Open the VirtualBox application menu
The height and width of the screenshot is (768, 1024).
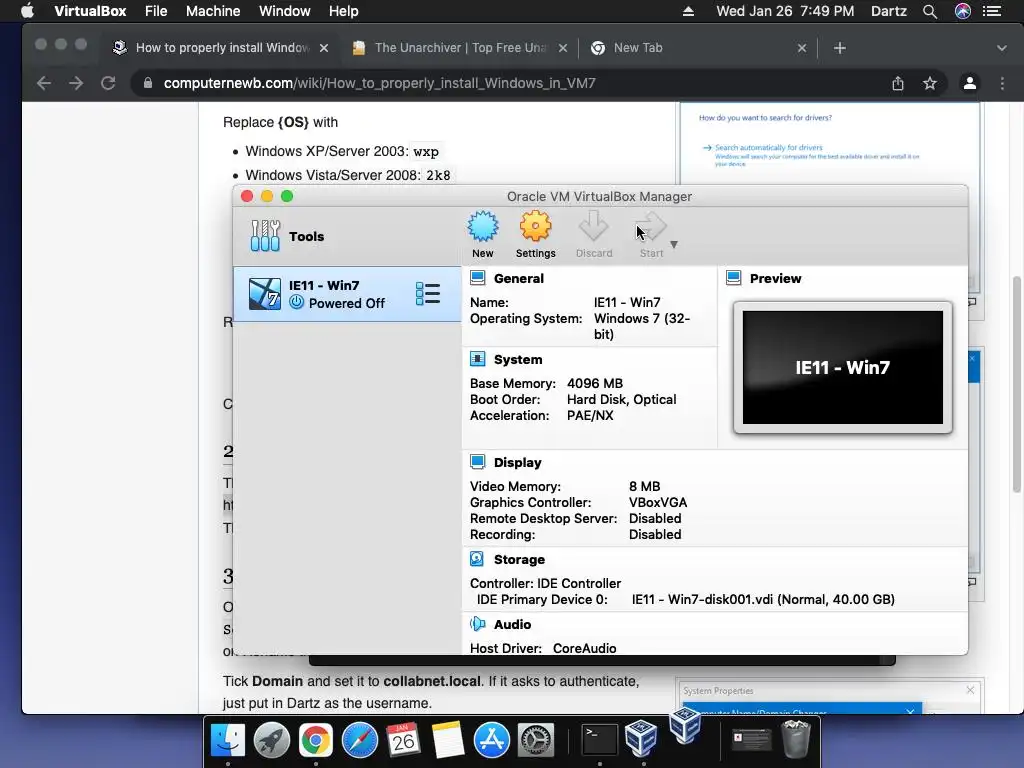tap(90, 11)
